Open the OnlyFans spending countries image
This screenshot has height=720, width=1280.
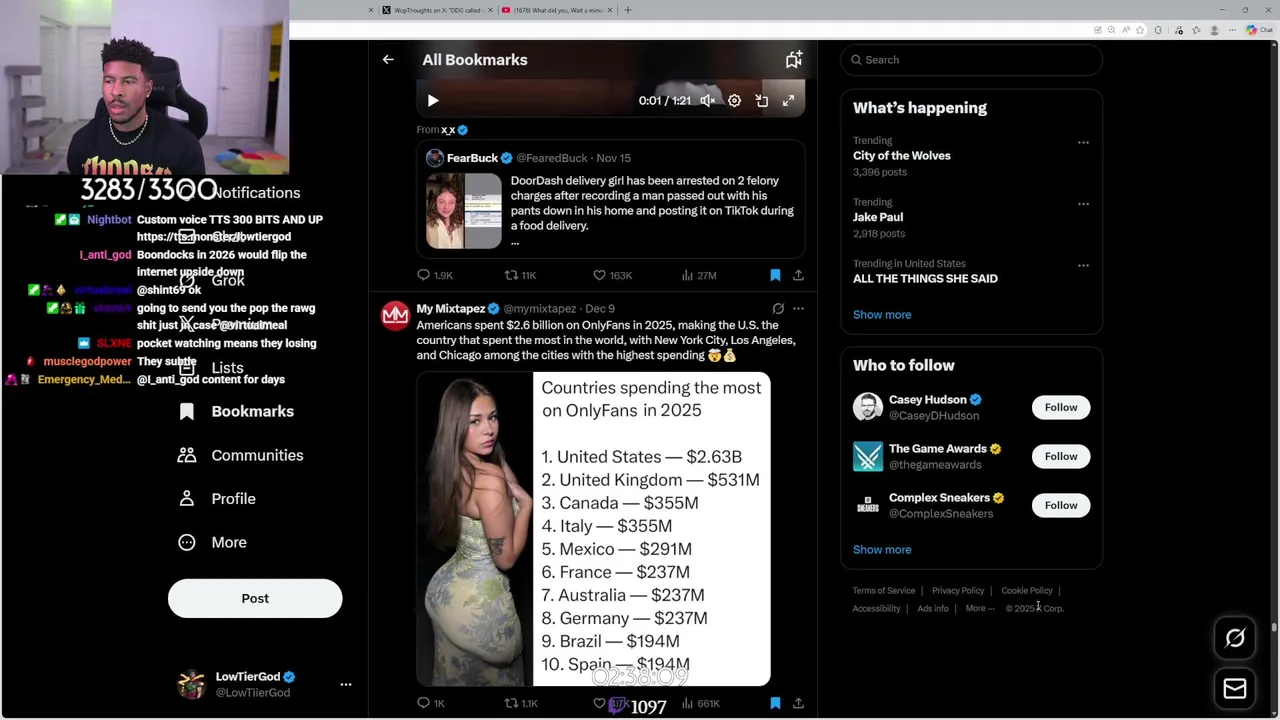click(x=593, y=529)
